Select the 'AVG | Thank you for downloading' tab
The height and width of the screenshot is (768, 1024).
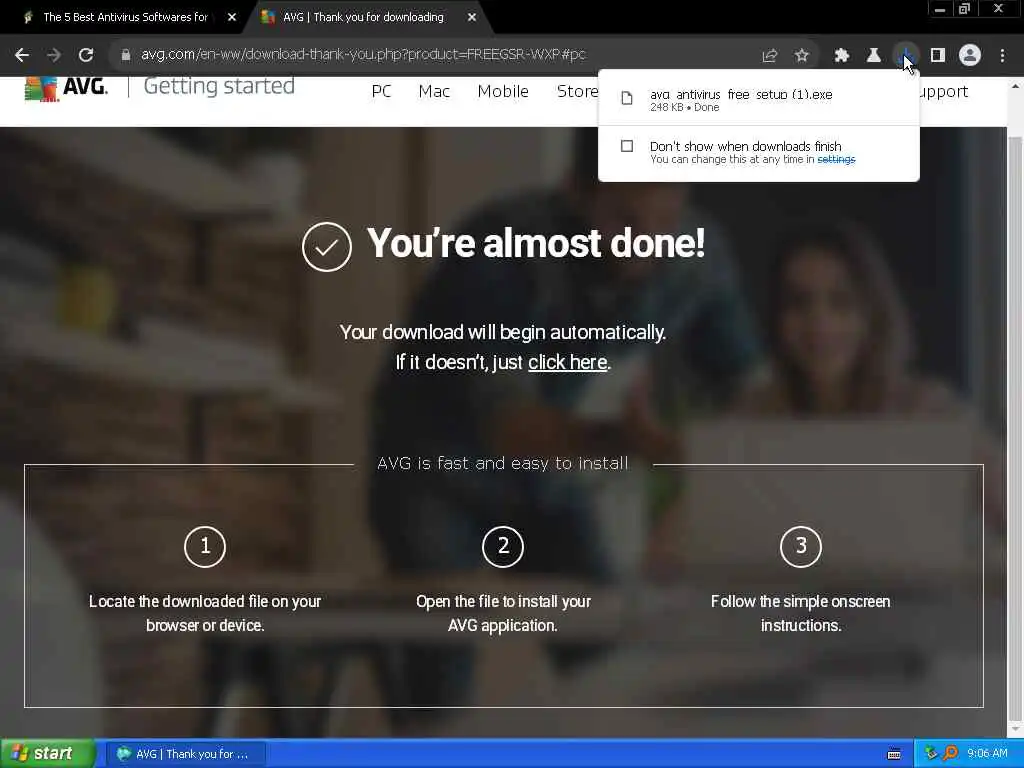tap(363, 18)
